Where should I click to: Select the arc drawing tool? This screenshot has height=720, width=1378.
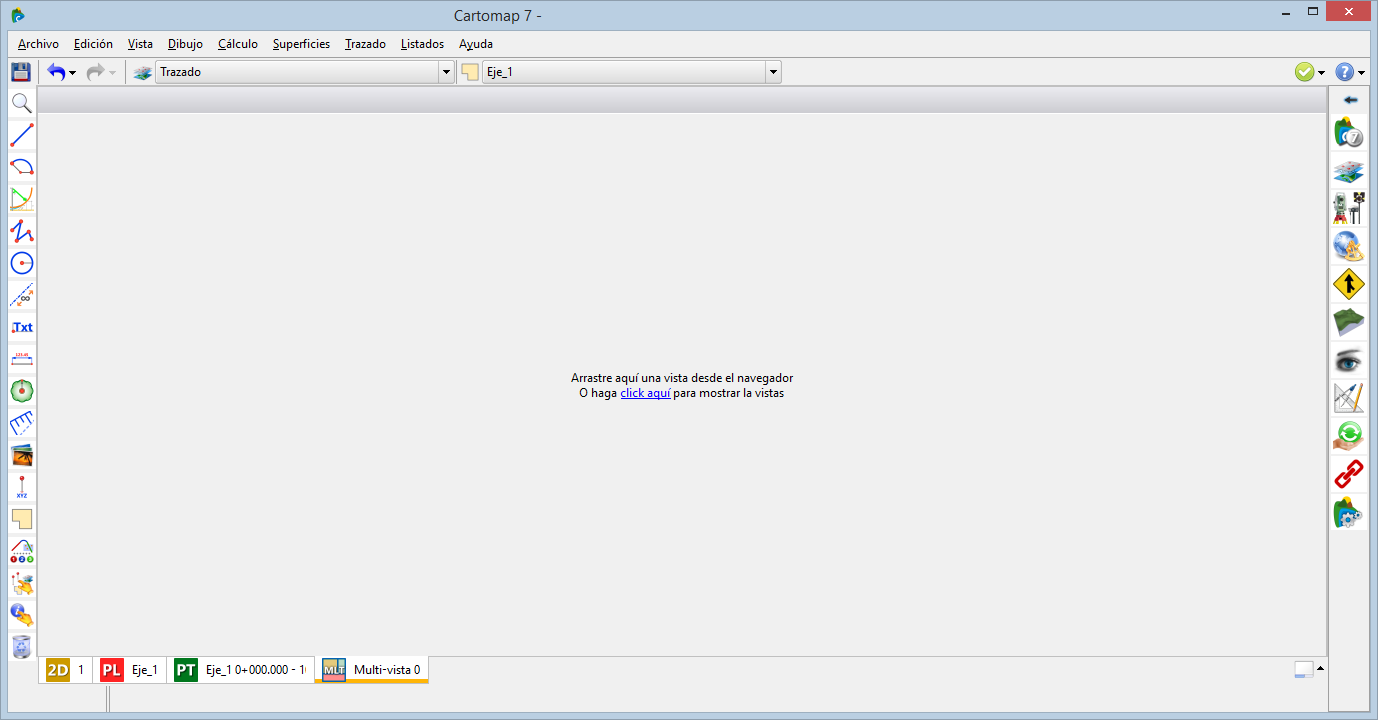(x=21, y=167)
